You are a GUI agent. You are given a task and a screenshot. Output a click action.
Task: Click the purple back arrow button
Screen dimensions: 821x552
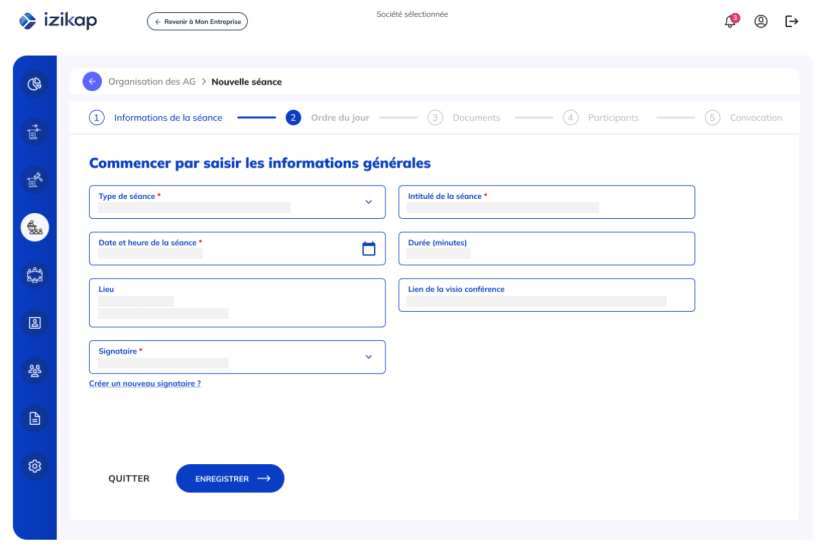pyautogui.click(x=92, y=81)
